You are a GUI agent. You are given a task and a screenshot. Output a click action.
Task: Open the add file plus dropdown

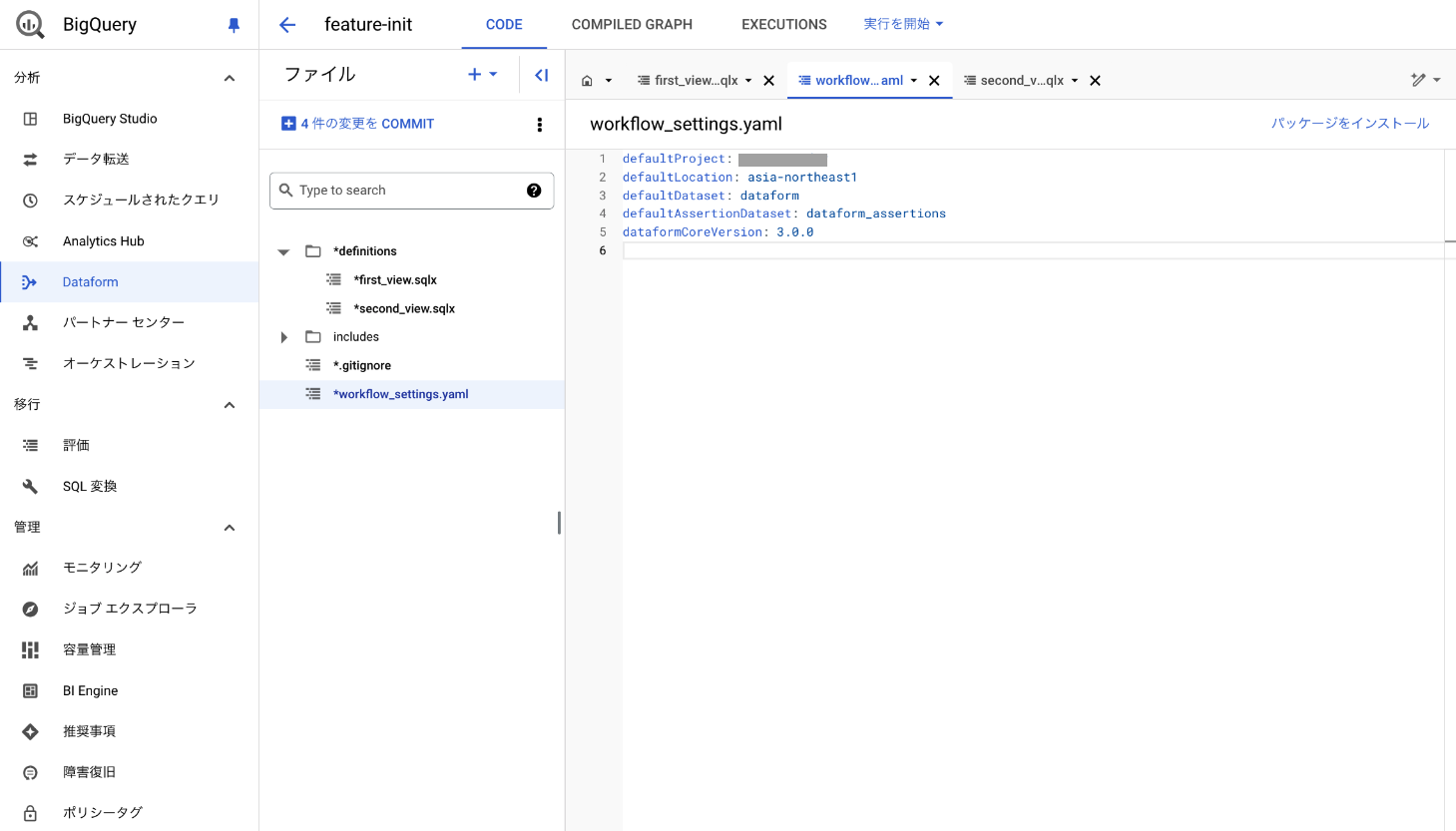point(483,75)
